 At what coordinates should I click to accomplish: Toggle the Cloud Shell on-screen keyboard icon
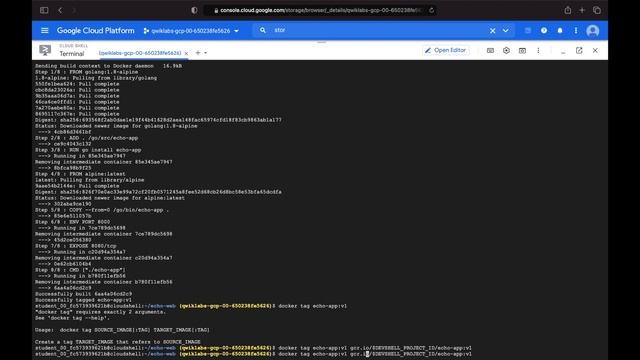coord(490,51)
